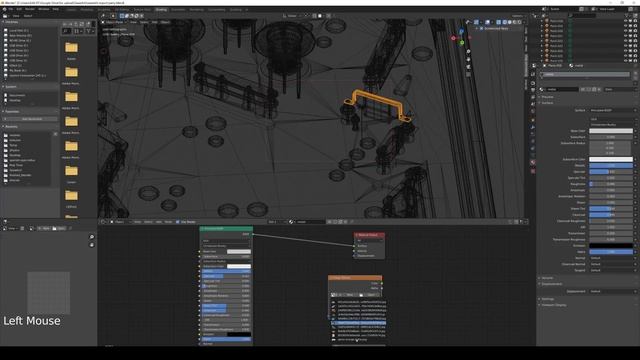The image size is (640, 360).
Task: Open the Window menu
Action: point(44,9)
